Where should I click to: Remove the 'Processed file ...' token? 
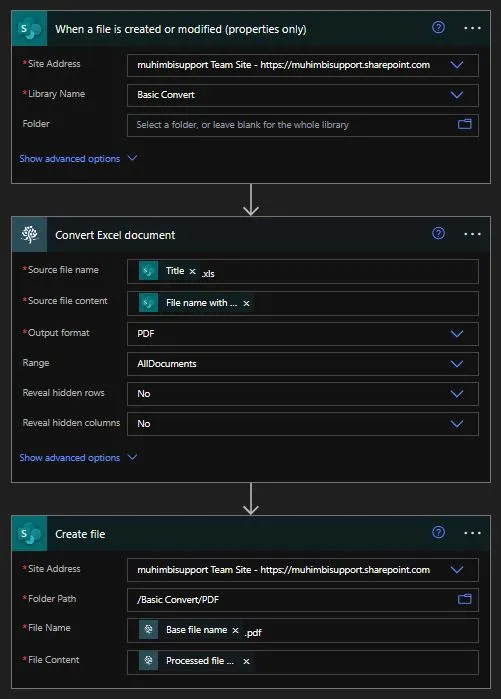click(x=246, y=661)
